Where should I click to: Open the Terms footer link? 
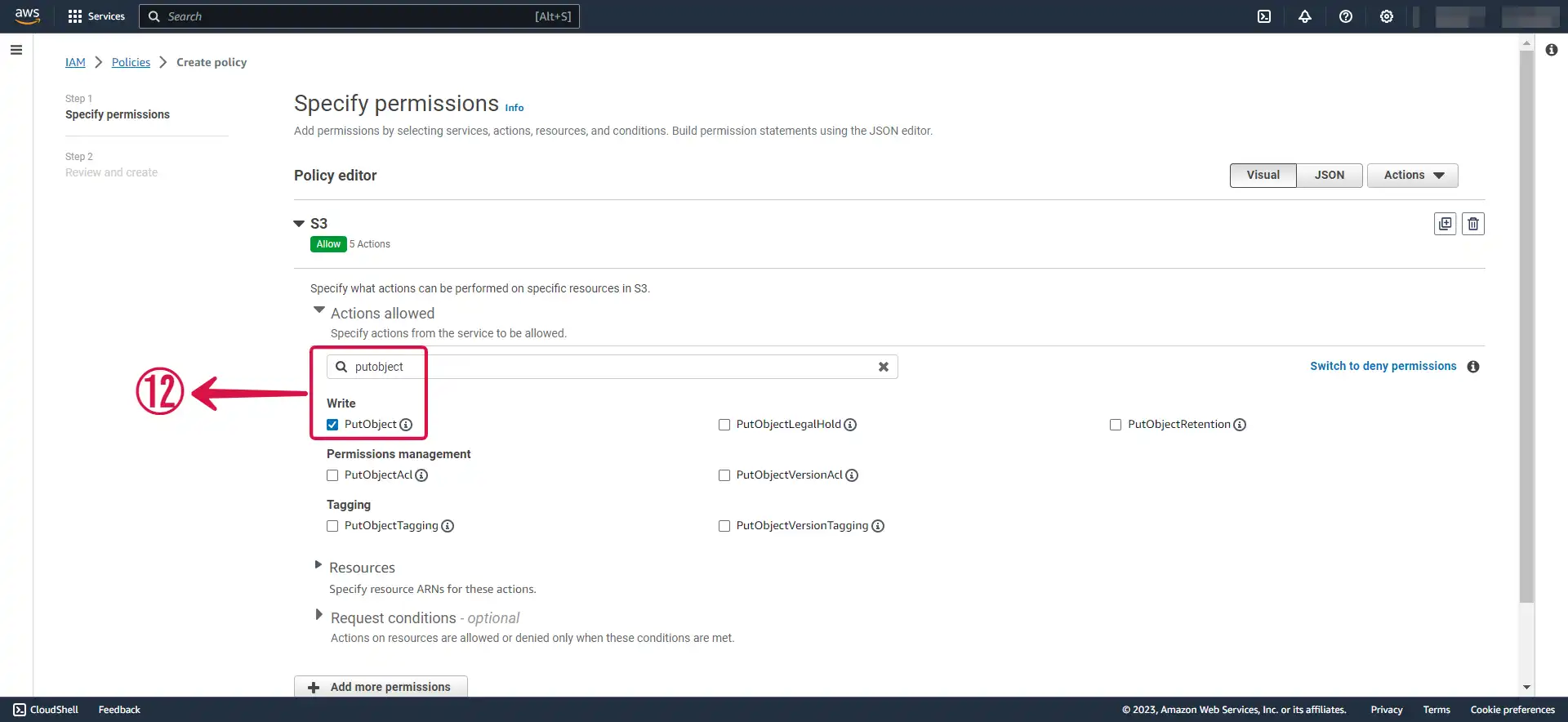(1437, 710)
